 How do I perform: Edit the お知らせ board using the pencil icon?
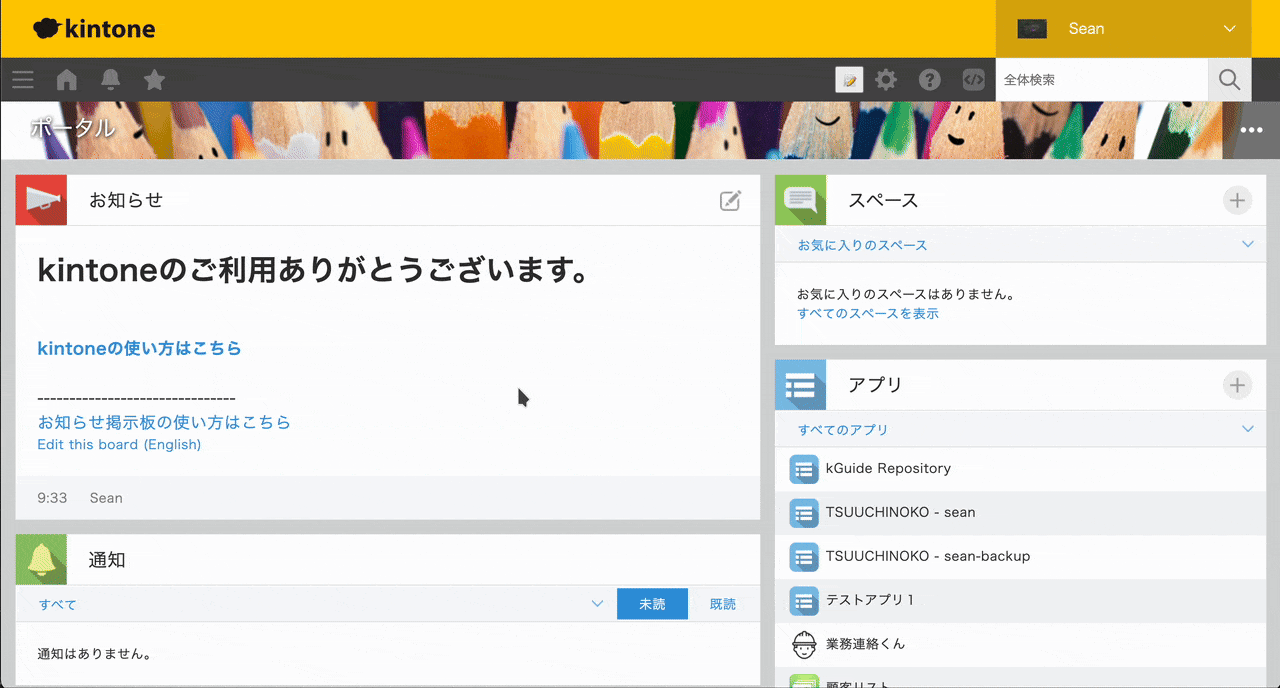tap(730, 200)
